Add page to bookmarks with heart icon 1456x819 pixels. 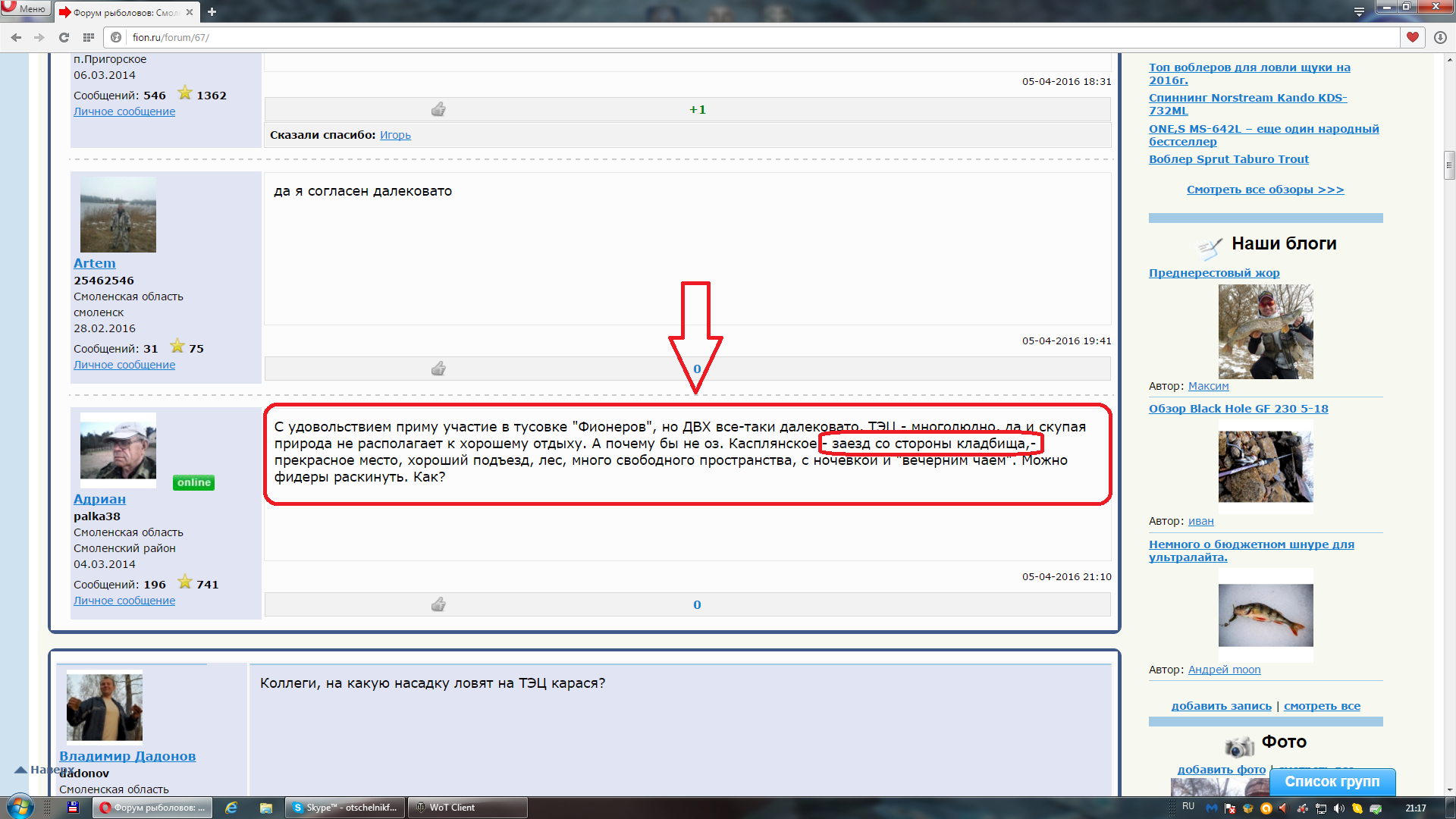pos(1412,37)
